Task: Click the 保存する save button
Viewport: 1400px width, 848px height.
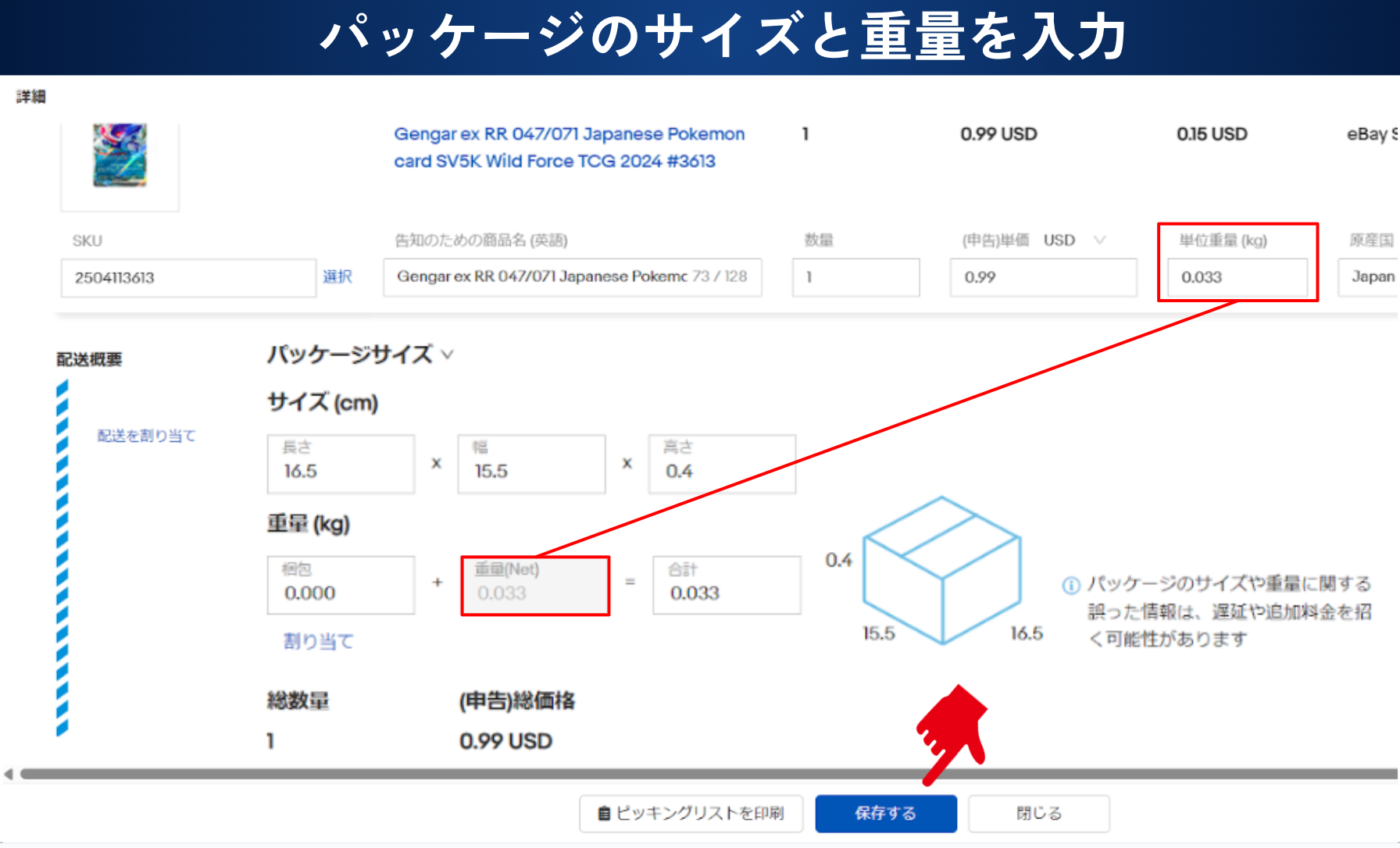Action: [x=885, y=814]
